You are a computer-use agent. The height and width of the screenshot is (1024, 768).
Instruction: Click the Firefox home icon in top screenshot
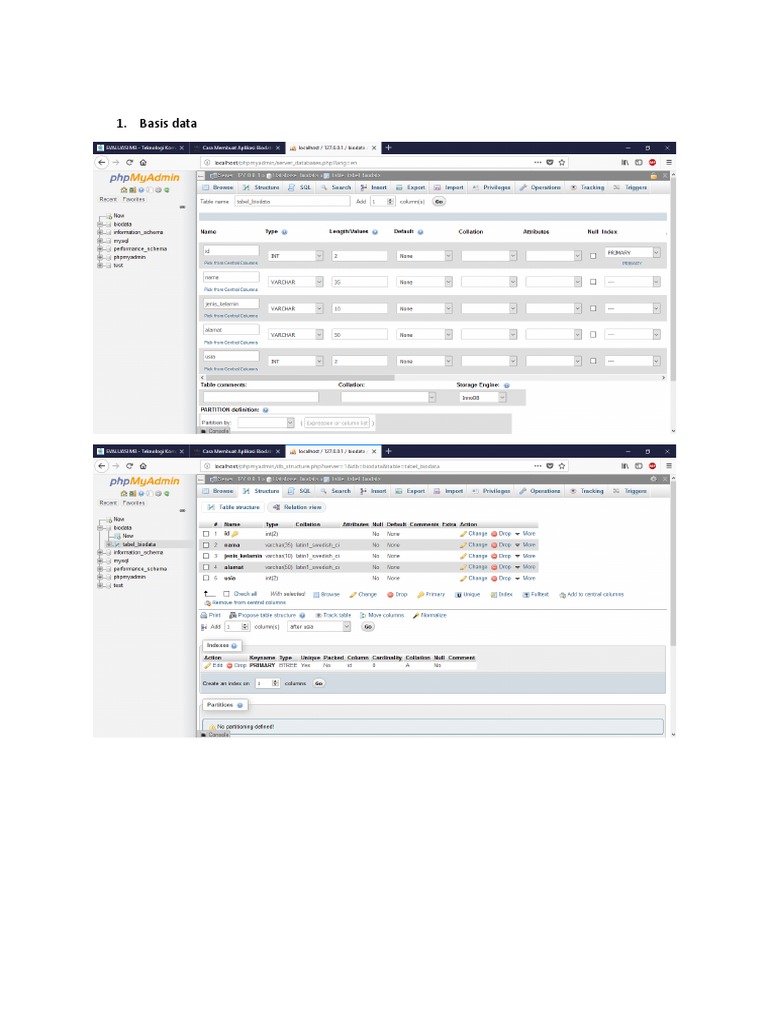(143, 163)
